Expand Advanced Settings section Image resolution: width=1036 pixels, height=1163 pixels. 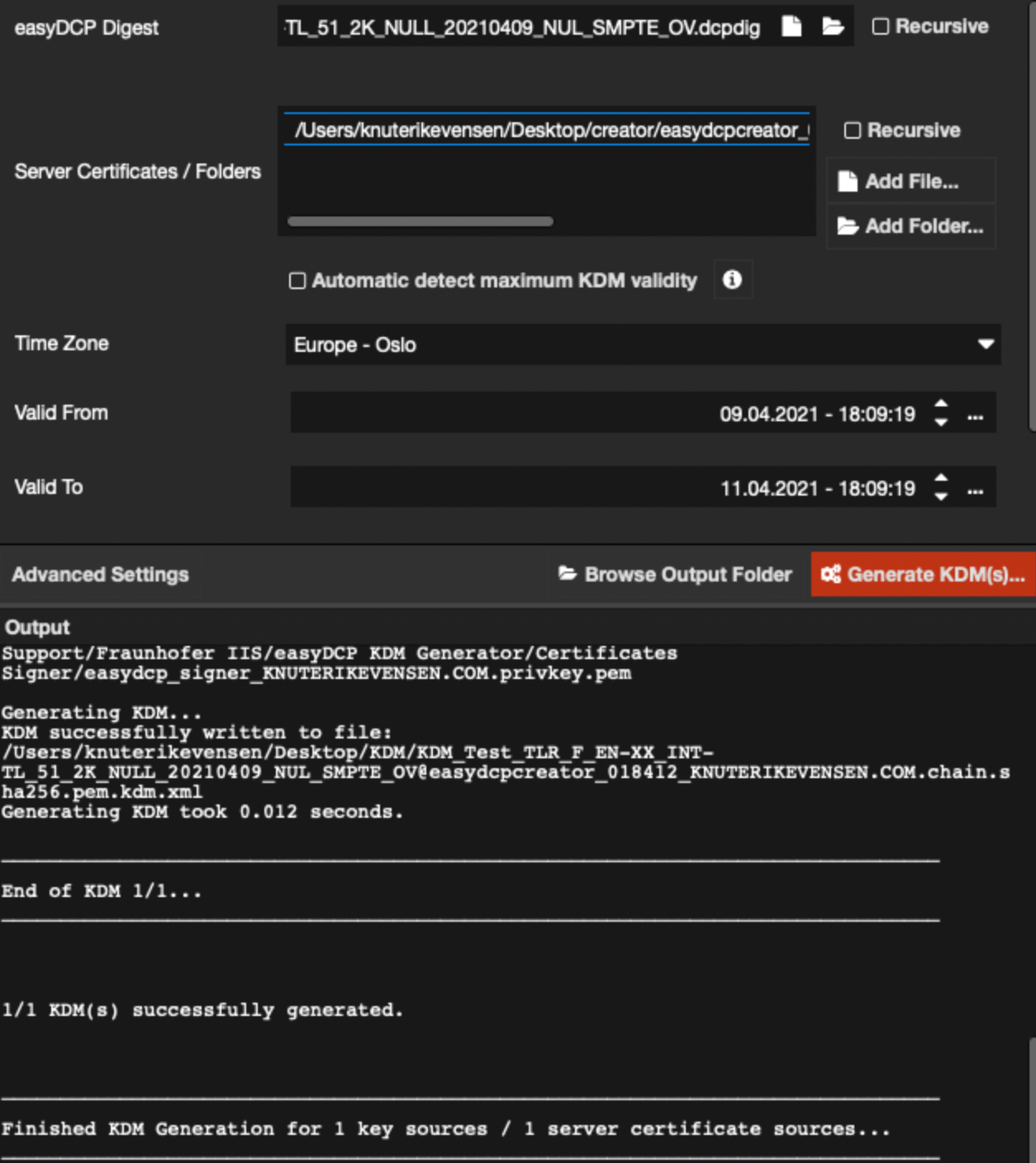[100, 574]
